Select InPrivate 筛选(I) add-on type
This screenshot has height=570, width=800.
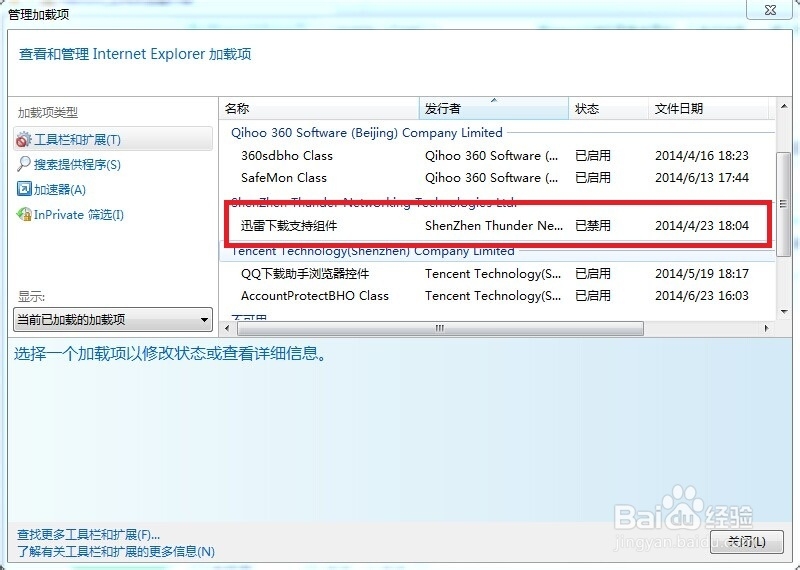79,214
